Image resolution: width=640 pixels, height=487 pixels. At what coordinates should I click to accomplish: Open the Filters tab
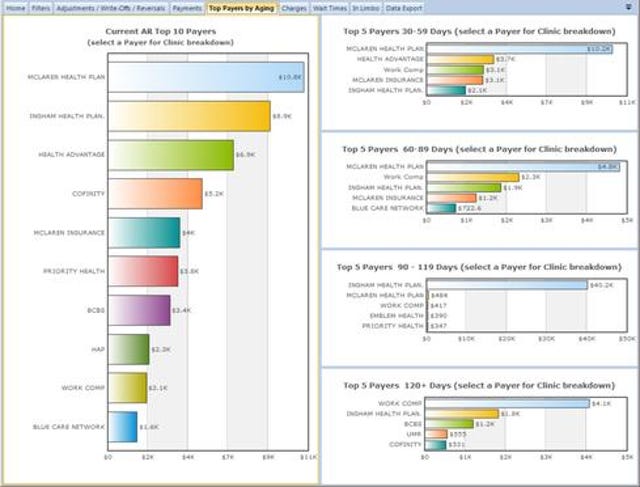[40, 8]
